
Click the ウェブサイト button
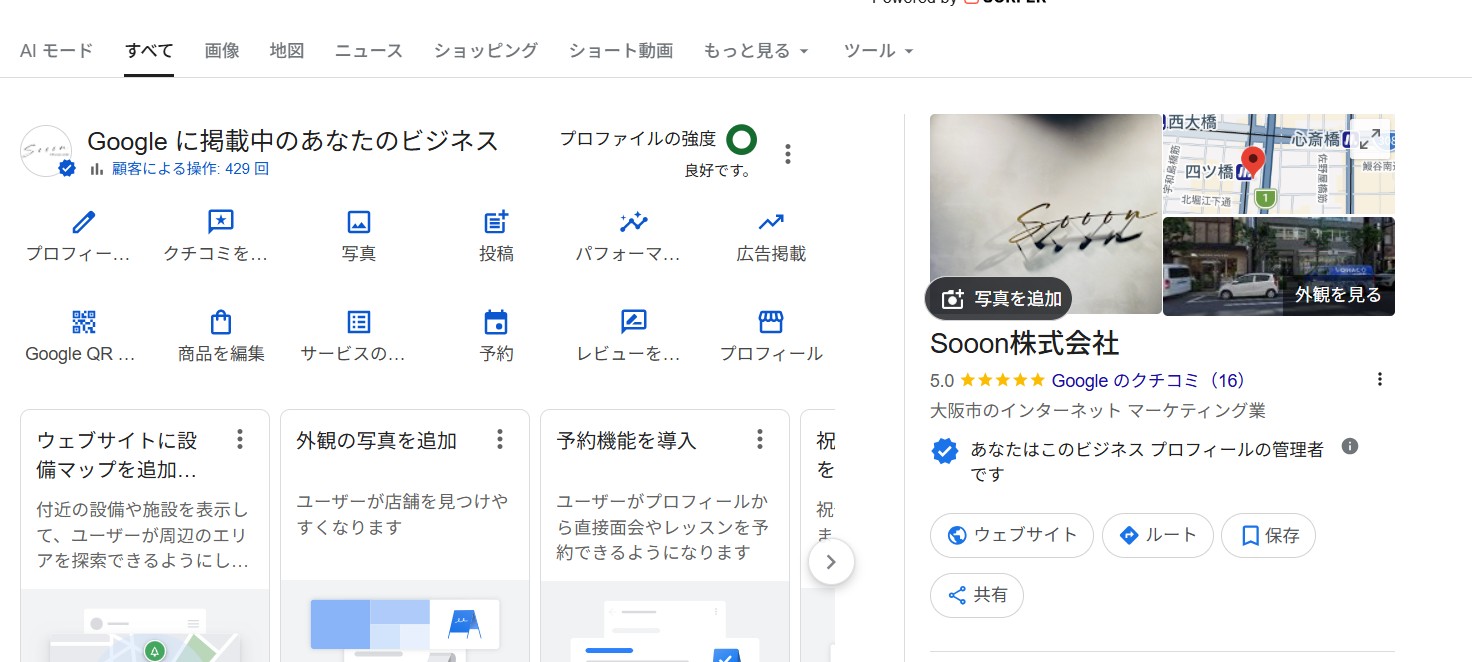pyautogui.click(x=1011, y=535)
